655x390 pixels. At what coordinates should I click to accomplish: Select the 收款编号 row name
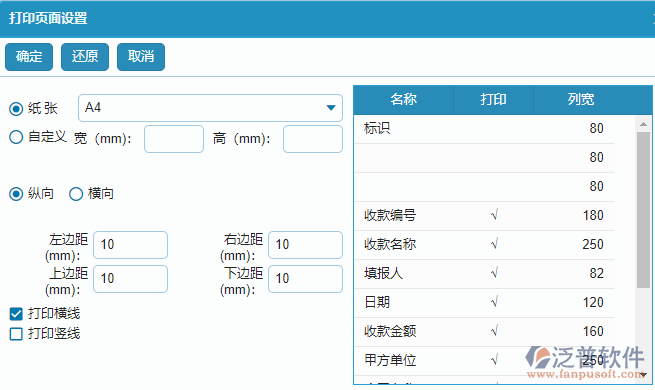(390, 215)
